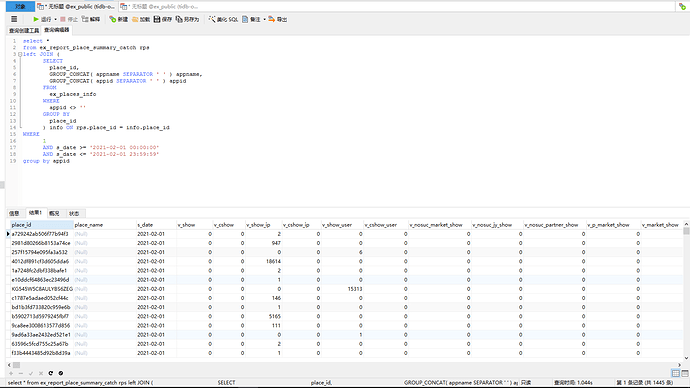Click the record count status (共 1445 条)
The image size is (690, 388).
click(645, 383)
